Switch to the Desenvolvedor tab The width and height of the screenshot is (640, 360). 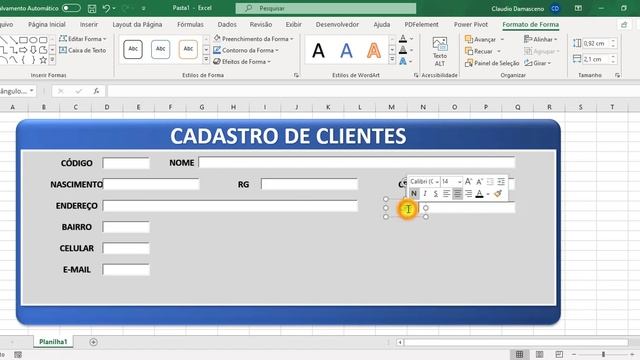coord(337,24)
